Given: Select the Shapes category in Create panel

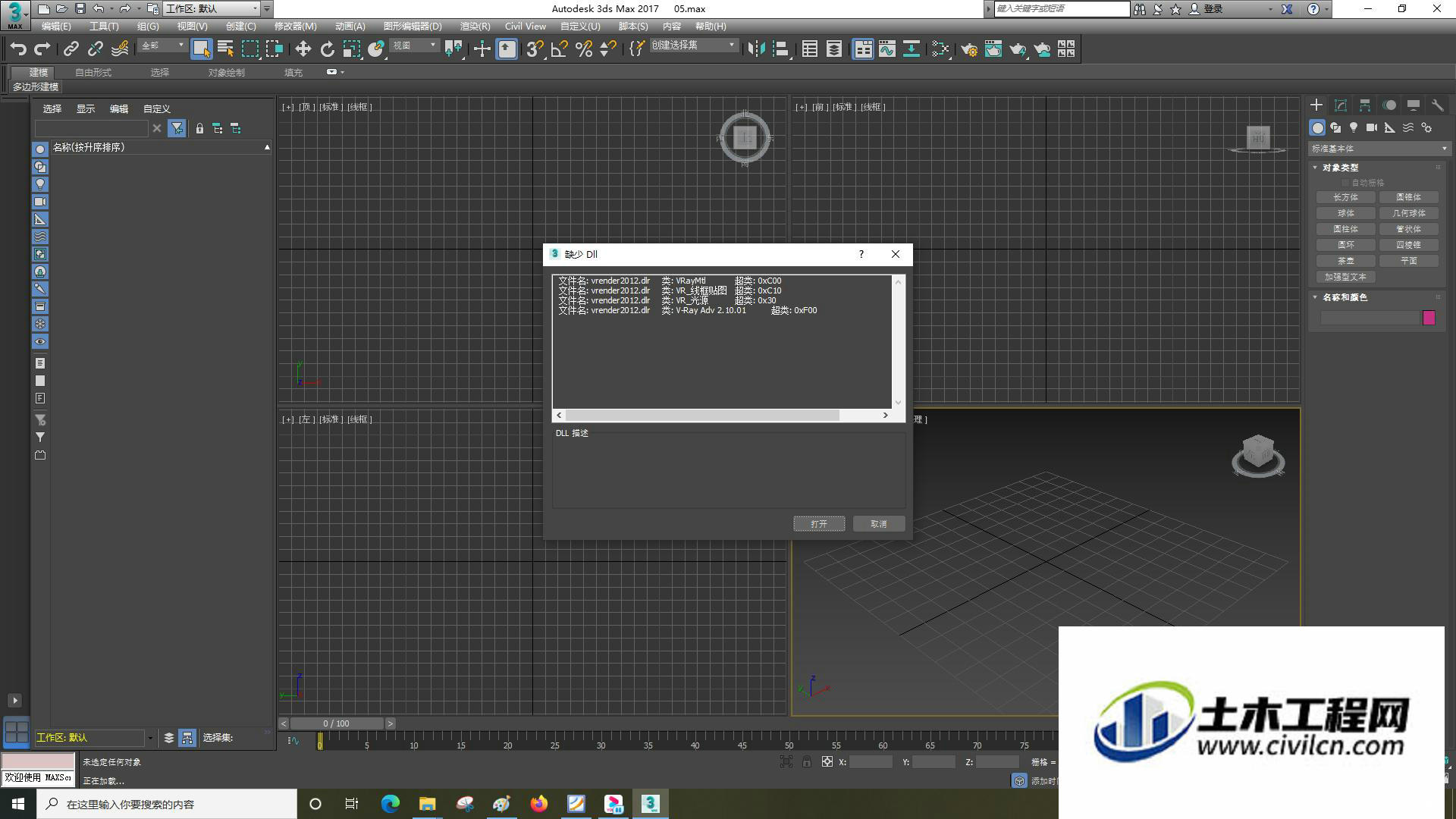Looking at the screenshot, I should point(1335,127).
